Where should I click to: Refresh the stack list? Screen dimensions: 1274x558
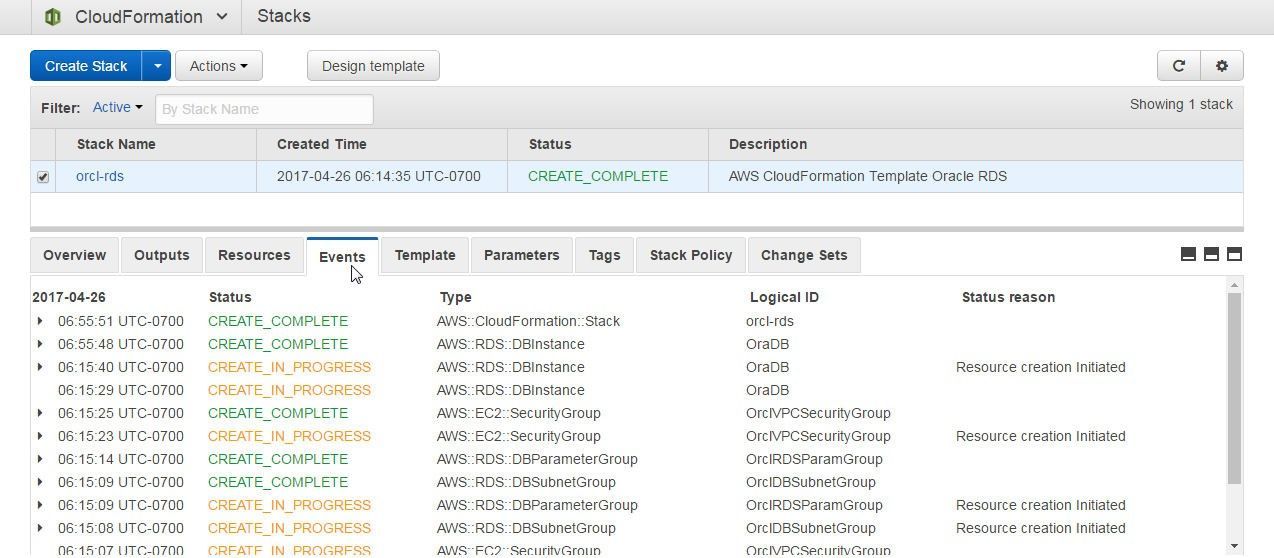pyautogui.click(x=1178, y=66)
